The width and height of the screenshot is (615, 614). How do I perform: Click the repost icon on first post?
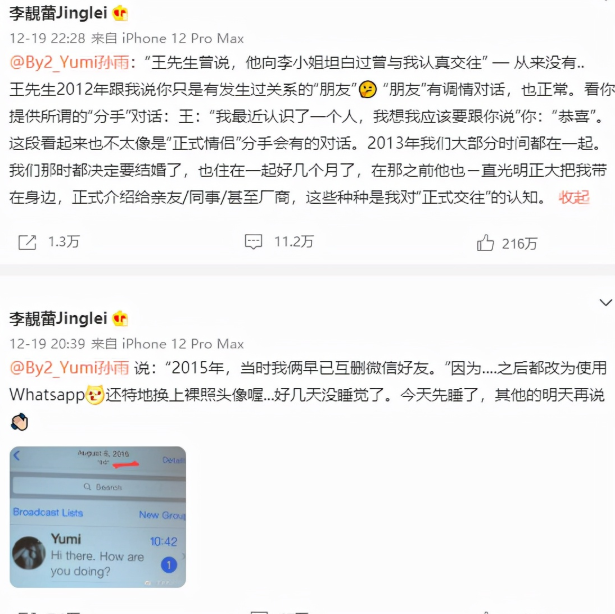[27, 242]
